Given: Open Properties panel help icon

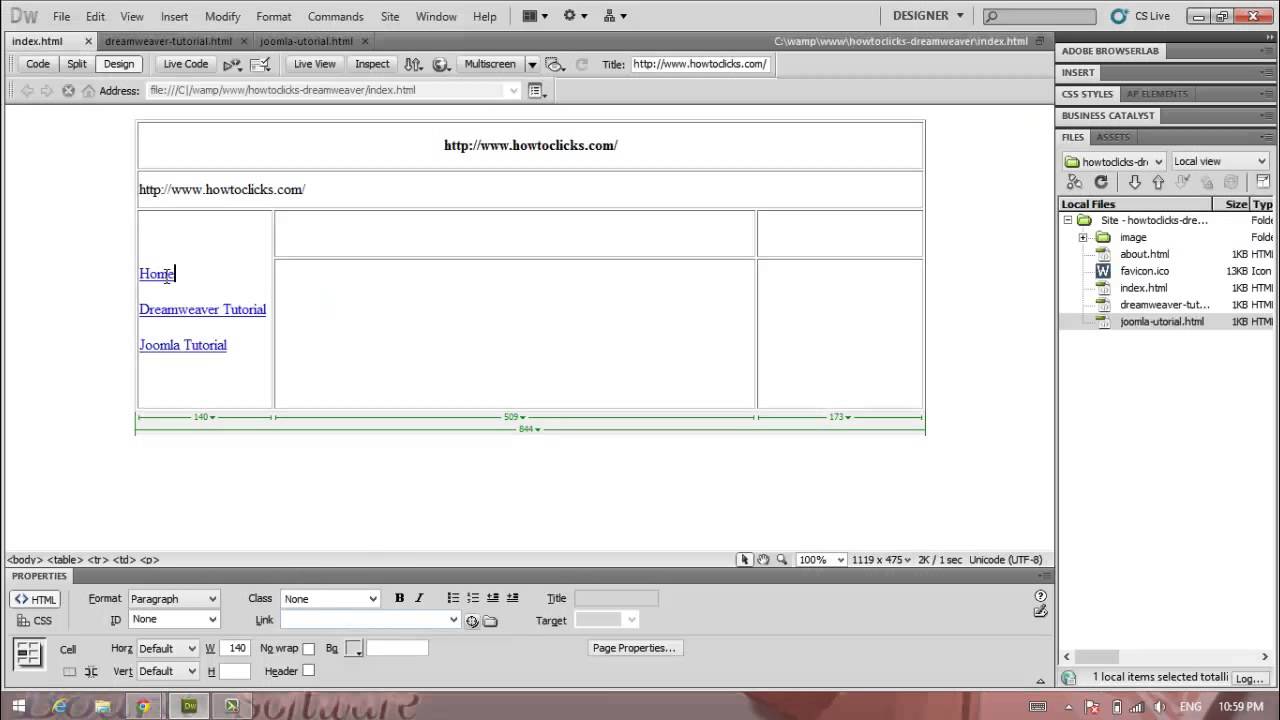Looking at the screenshot, I should coord(1040,596).
